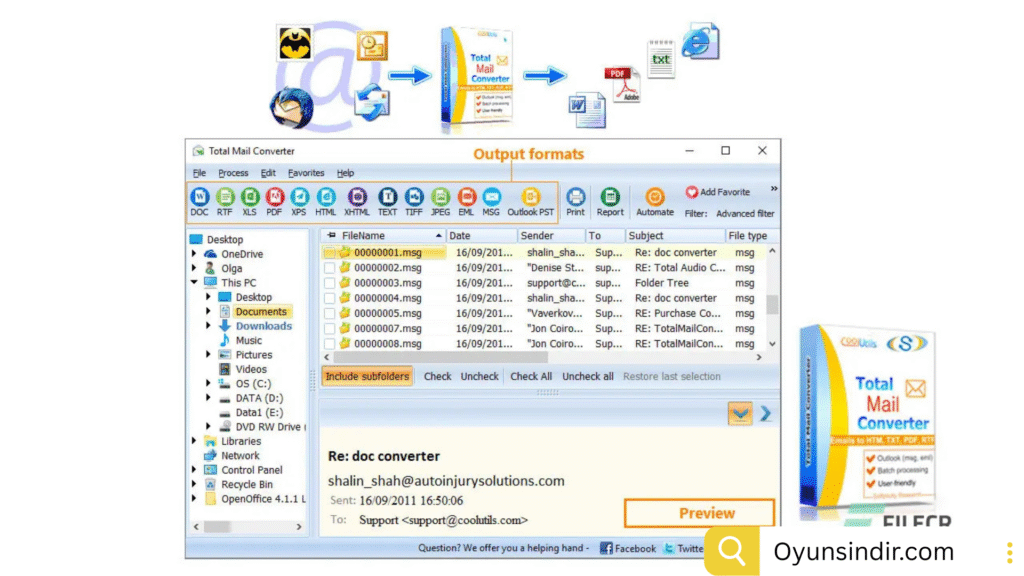Sort the list by Subject column header
The image size is (1024, 576).
pos(646,236)
